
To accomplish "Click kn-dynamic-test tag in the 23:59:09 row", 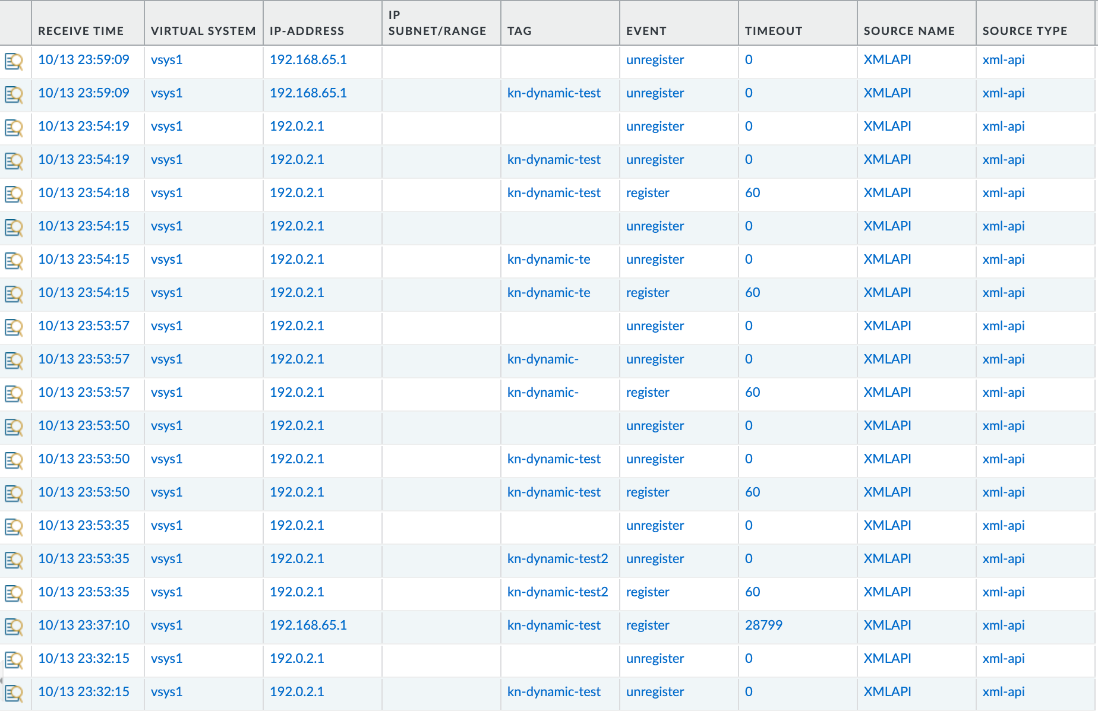I will 554,93.
